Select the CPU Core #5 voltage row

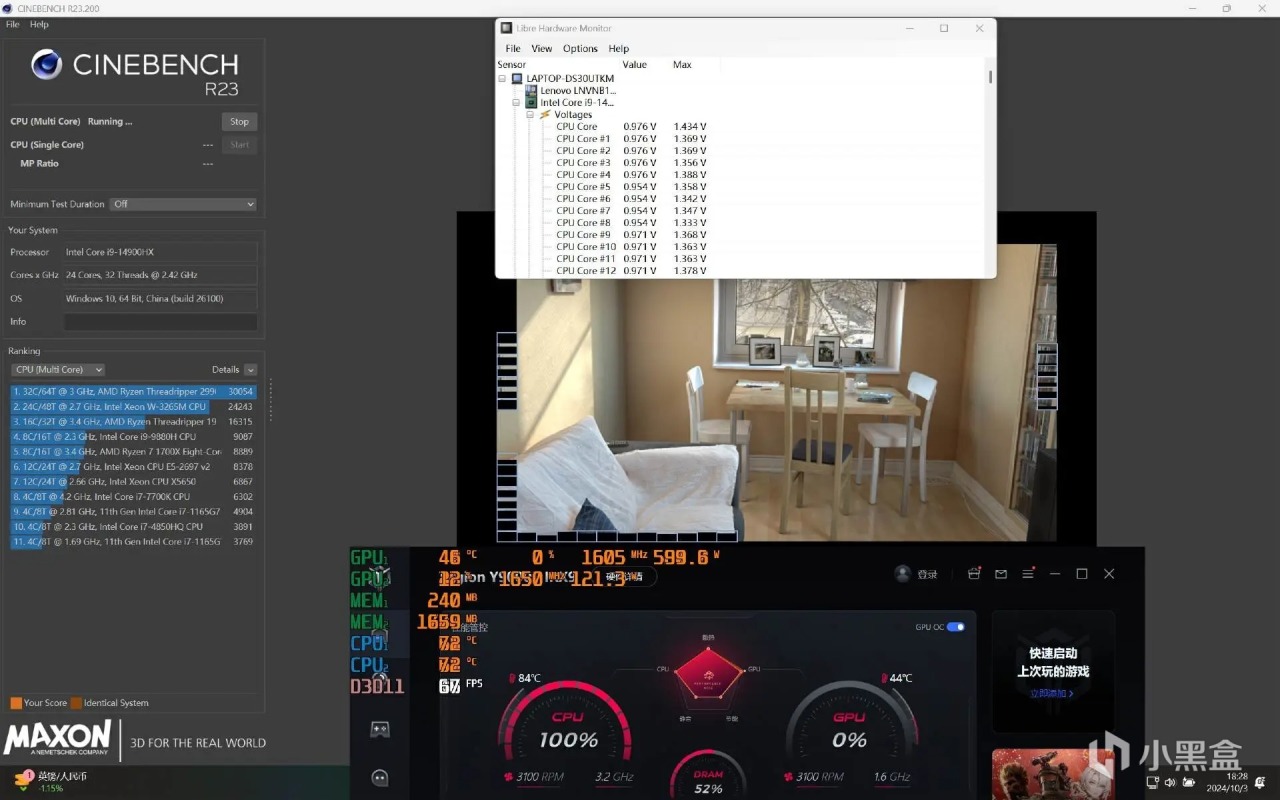tap(631, 186)
